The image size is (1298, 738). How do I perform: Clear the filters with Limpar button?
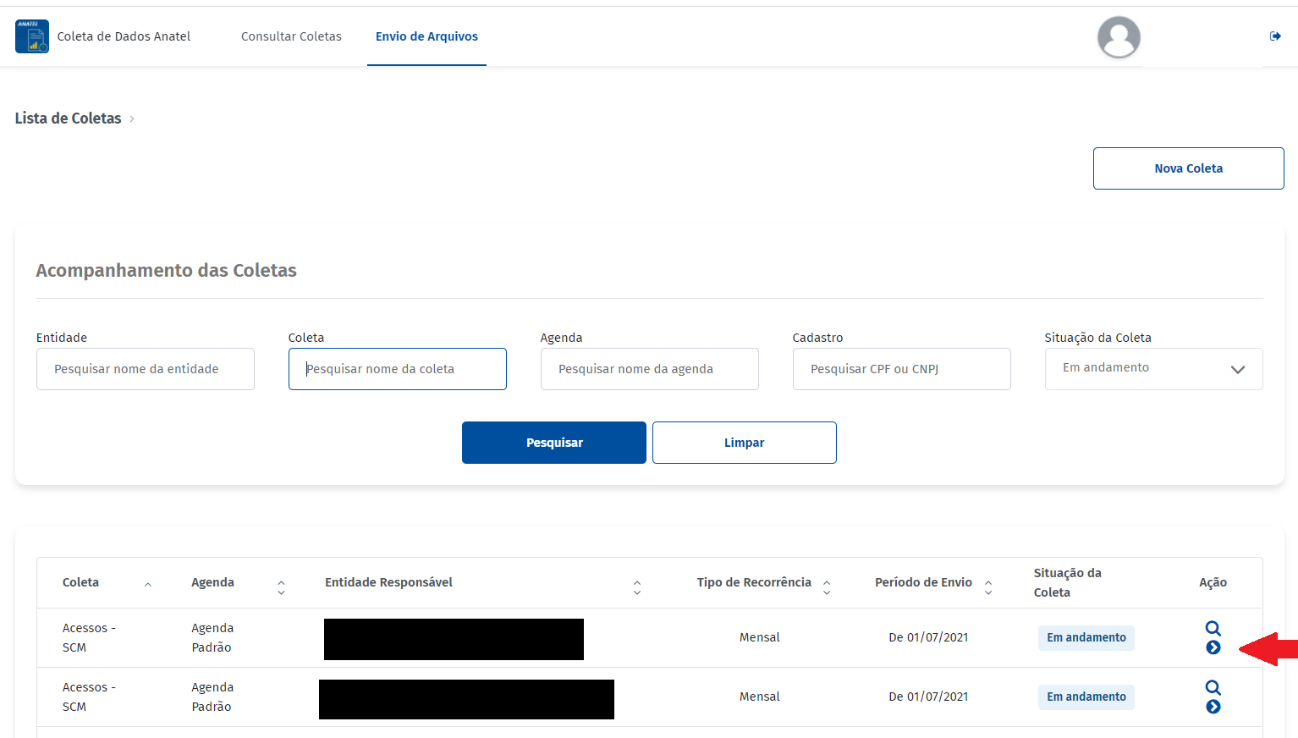pyautogui.click(x=744, y=443)
